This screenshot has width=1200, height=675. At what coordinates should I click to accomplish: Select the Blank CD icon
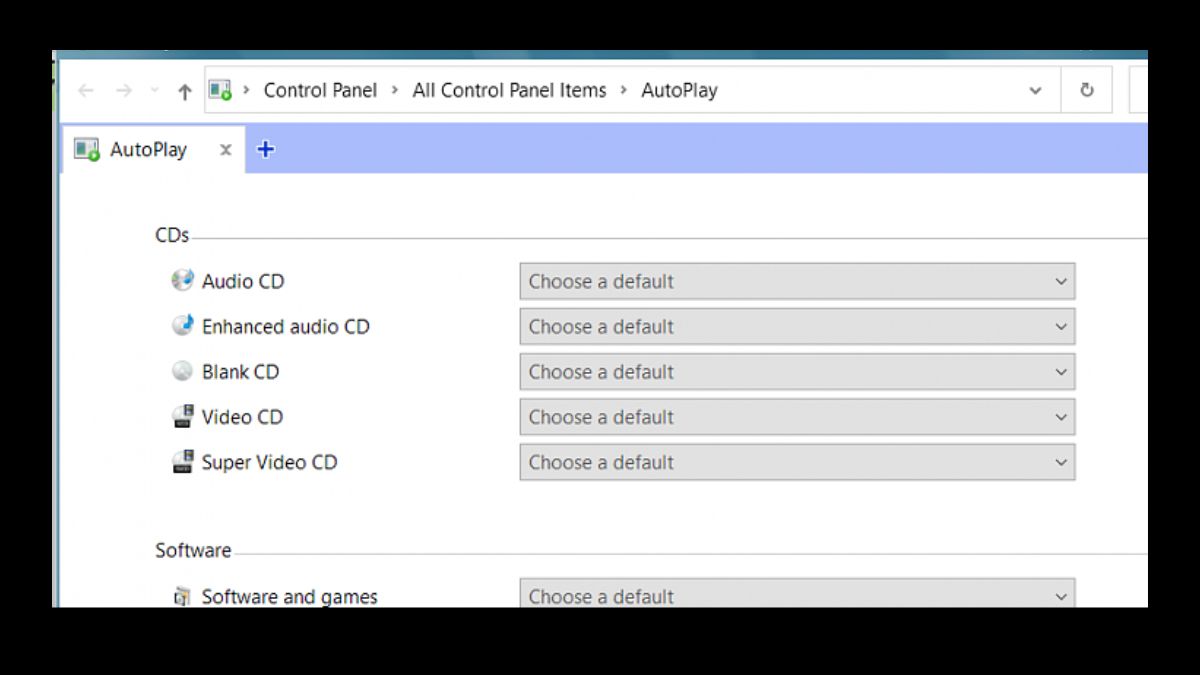click(183, 371)
